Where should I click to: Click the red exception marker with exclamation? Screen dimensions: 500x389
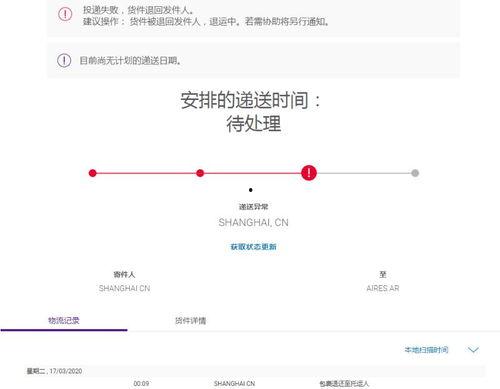pyautogui.click(x=309, y=173)
